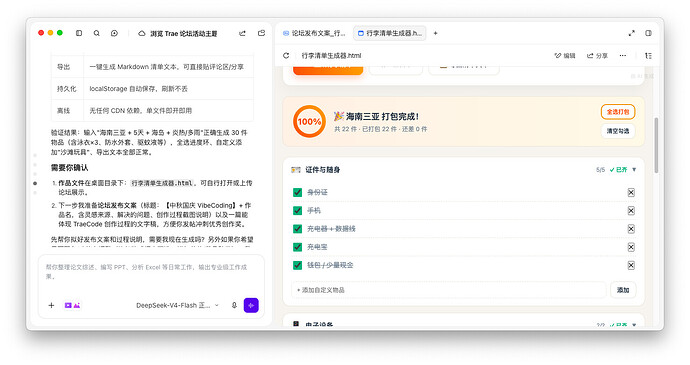The width and height of the screenshot is (690, 365).
Task: Click the 5/5 已齐 status label
Action: click(611, 170)
